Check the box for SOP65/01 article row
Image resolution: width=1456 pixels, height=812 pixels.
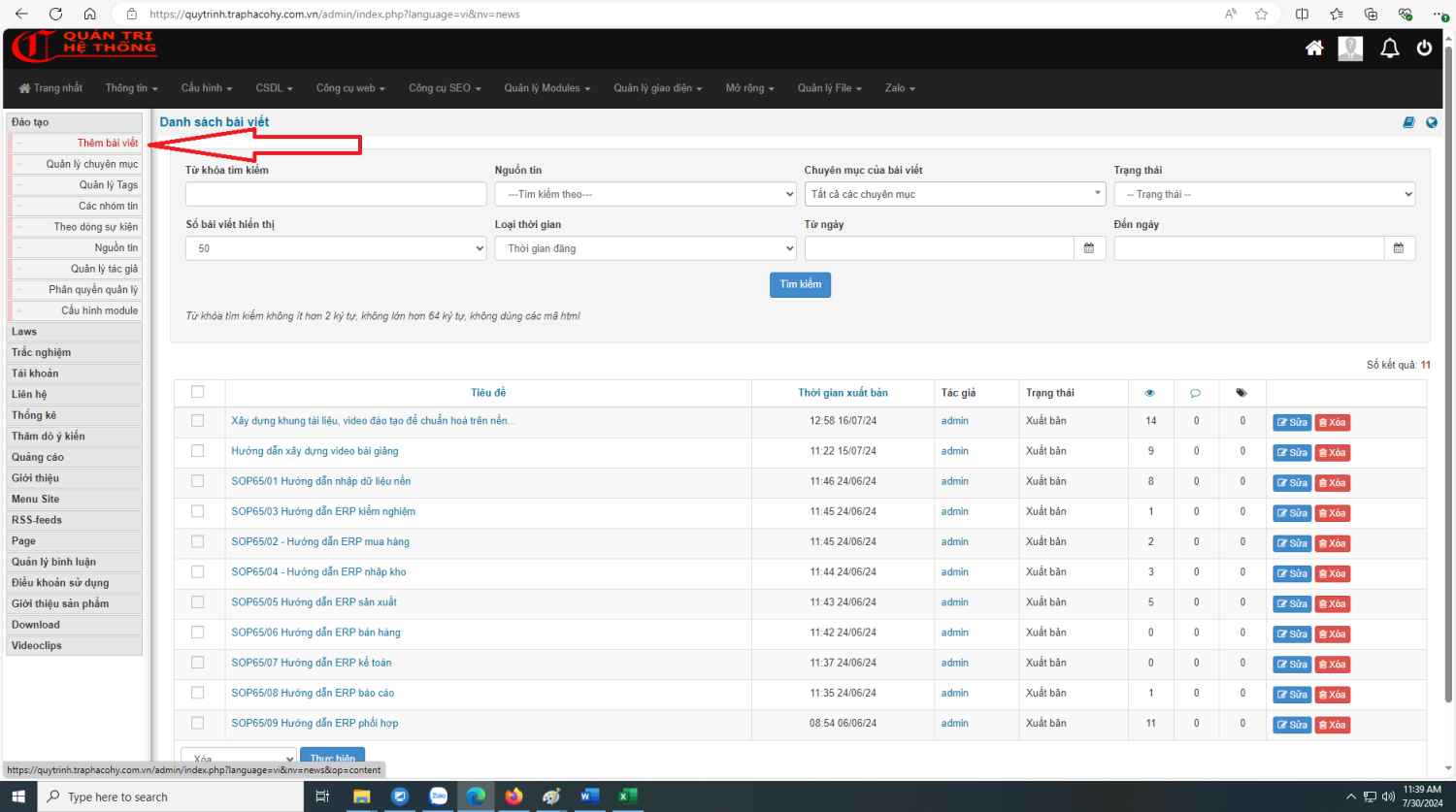click(x=198, y=481)
